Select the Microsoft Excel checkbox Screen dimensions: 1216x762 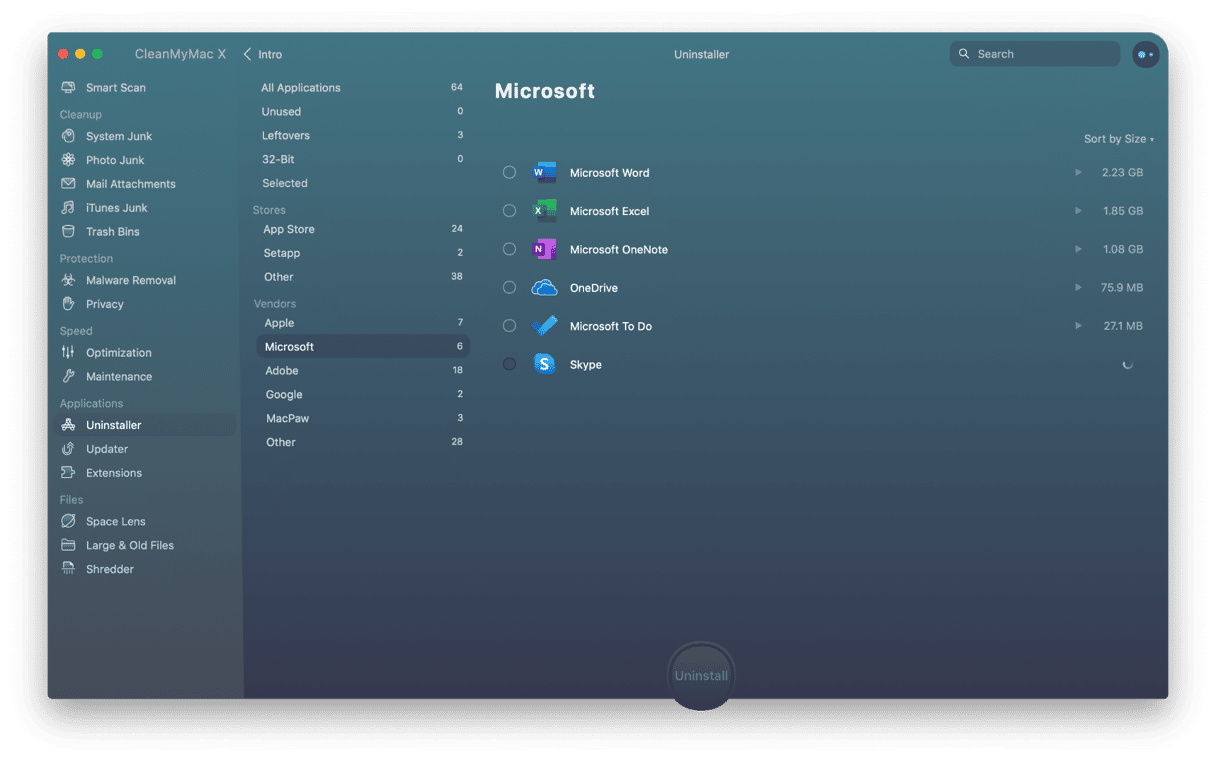click(x=509, y=211)
